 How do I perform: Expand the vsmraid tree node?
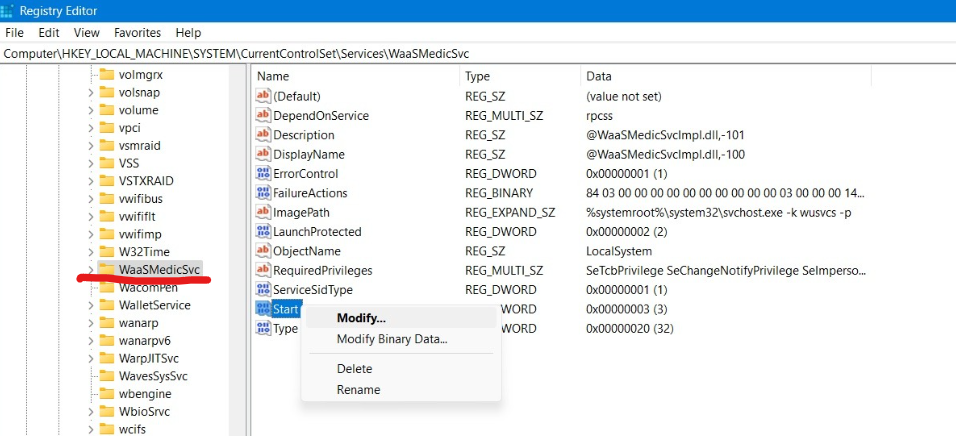click(x=90, y=146)
